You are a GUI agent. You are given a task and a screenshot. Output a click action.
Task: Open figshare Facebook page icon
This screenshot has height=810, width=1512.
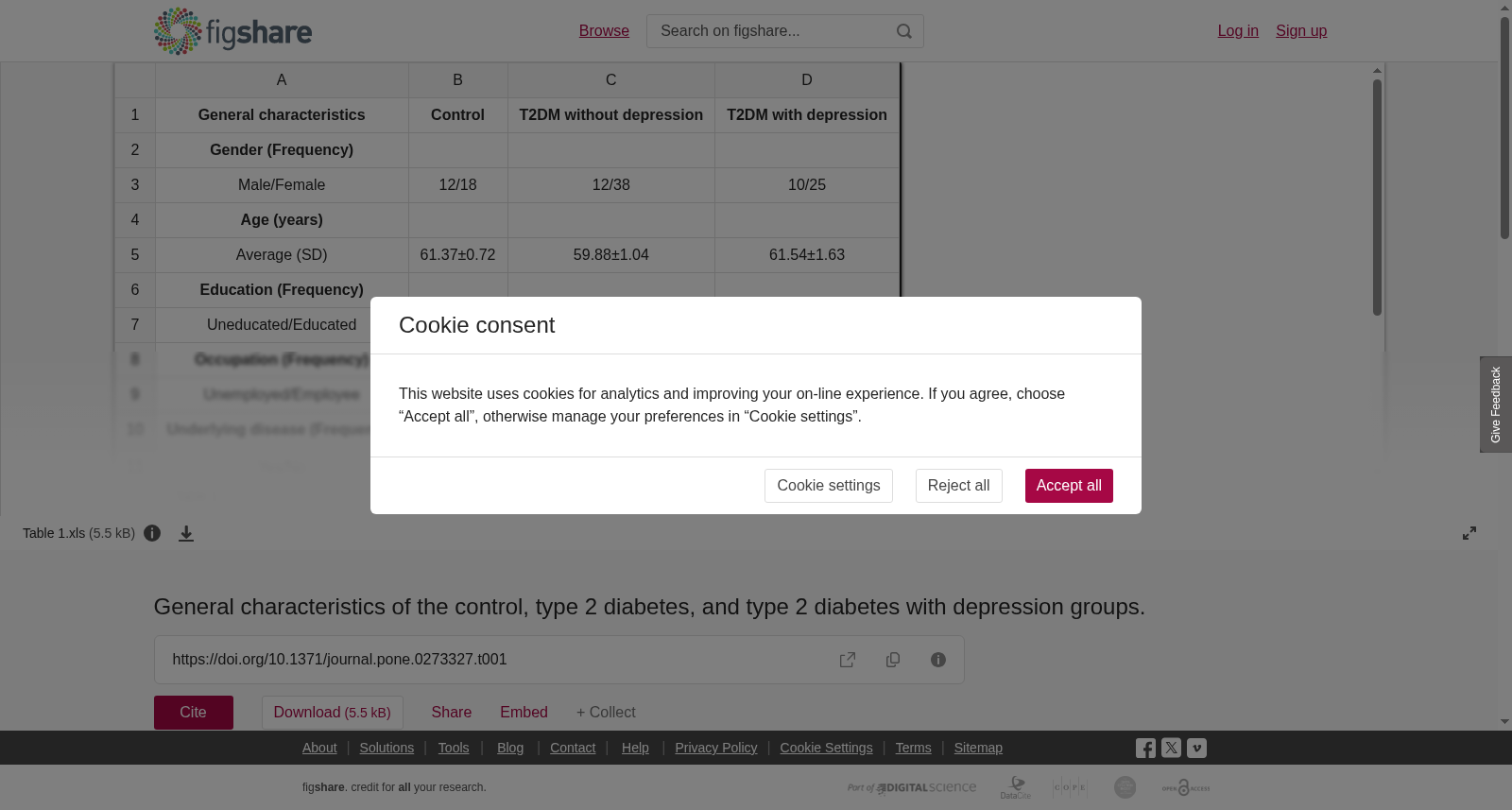1145,748
